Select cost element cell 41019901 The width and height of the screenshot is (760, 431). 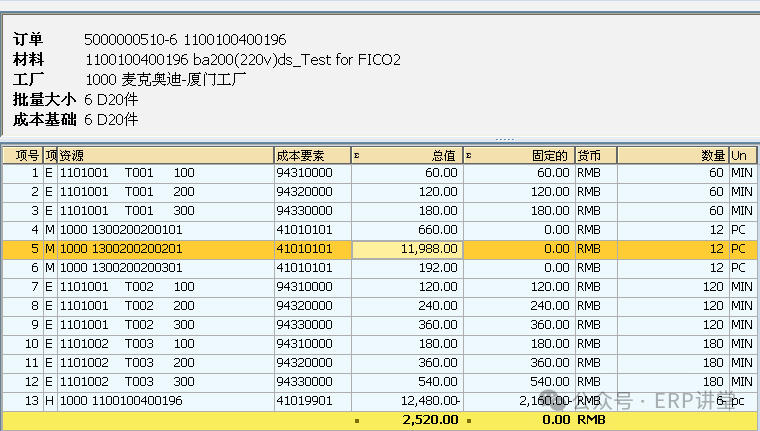[313, 401]
